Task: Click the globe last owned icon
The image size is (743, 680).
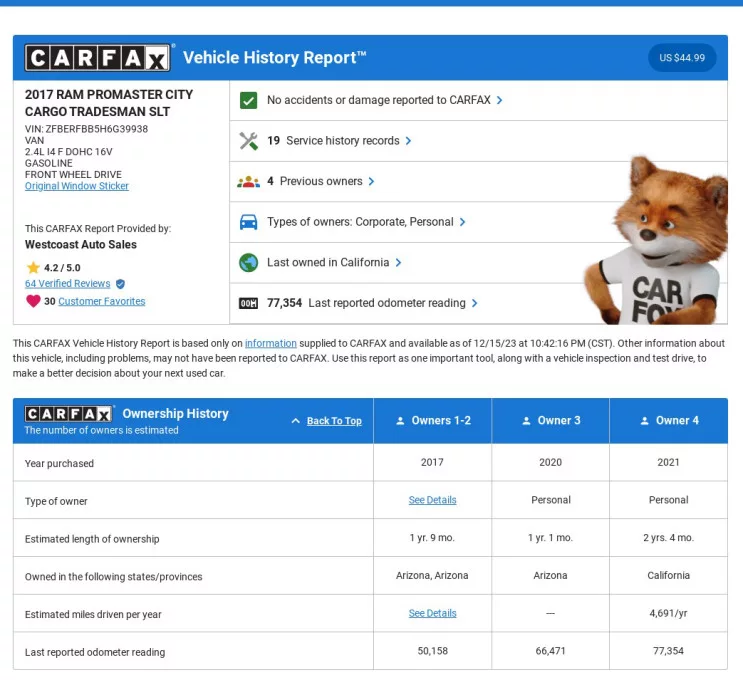Action: coord(249,263)
